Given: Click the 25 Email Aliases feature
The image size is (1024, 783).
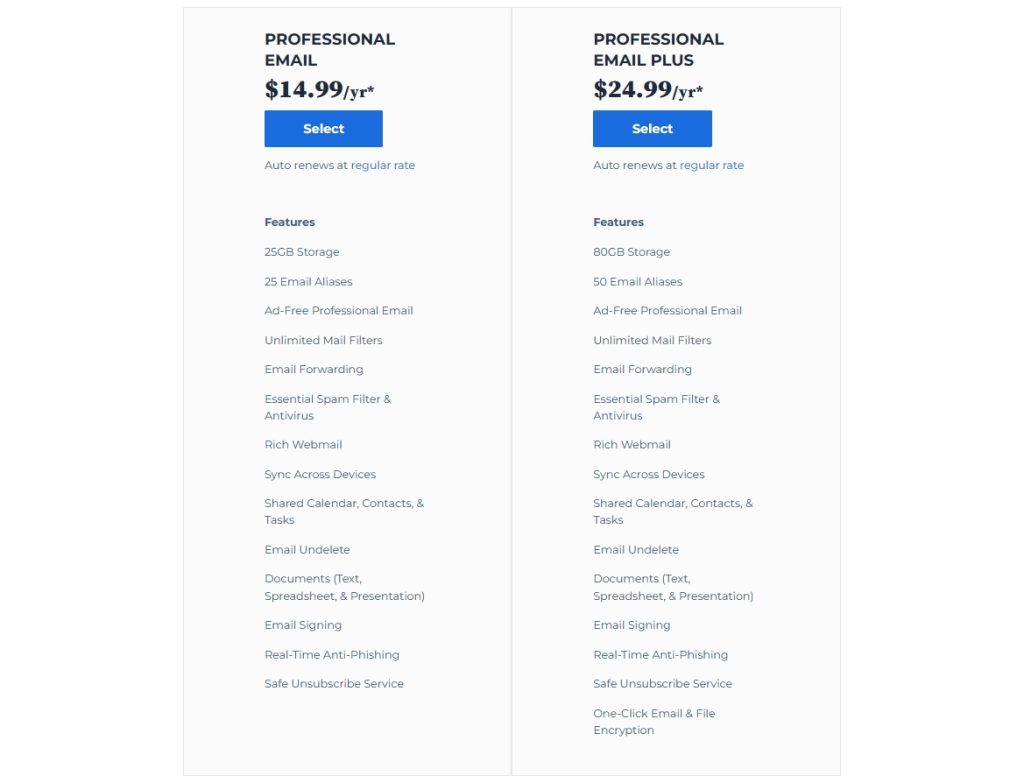Looking at the screenshot, I should (x=308, y=281).
